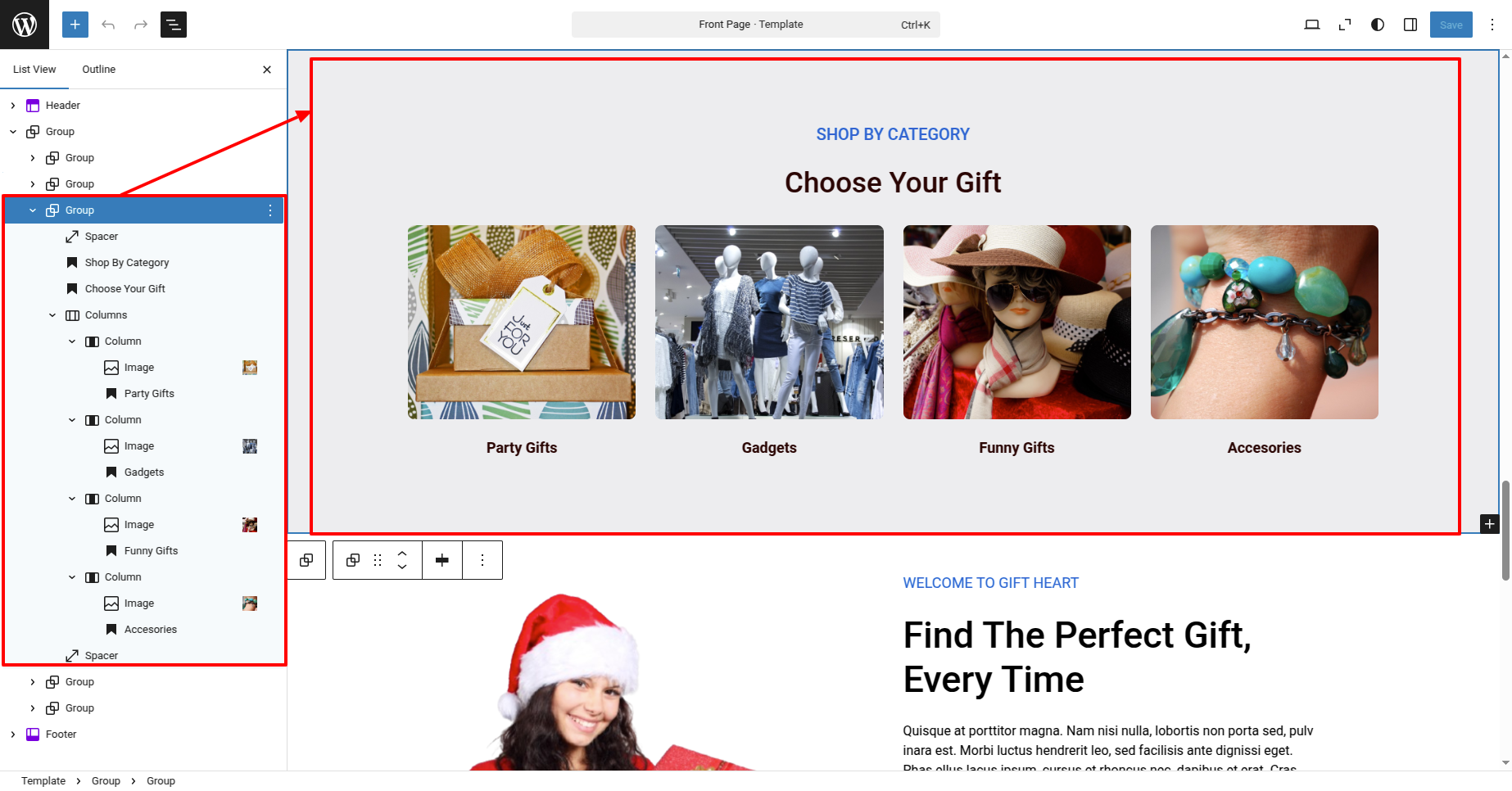
Task: Open the top-right options three-dots menu
Action: (x=1492, y=25)
